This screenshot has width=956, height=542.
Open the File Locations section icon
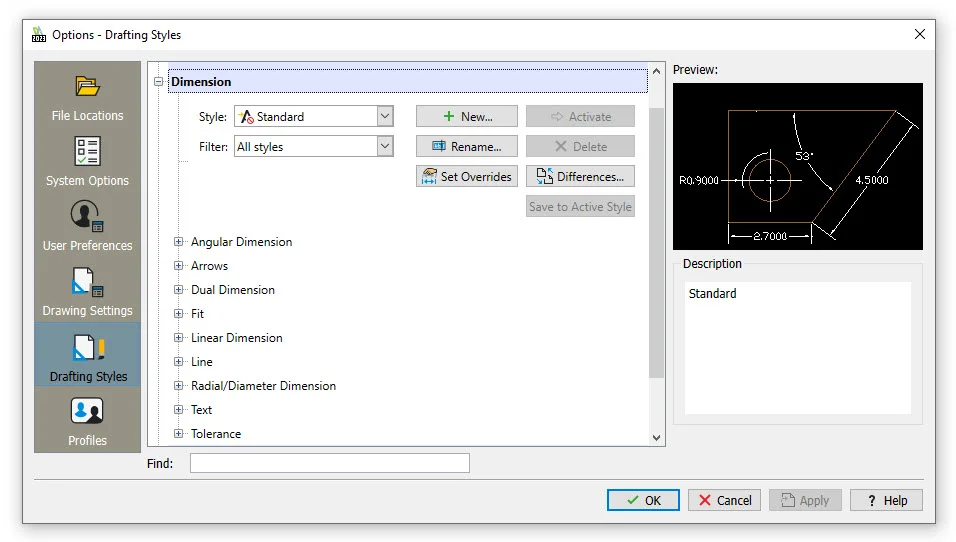(x=88, y=87)
